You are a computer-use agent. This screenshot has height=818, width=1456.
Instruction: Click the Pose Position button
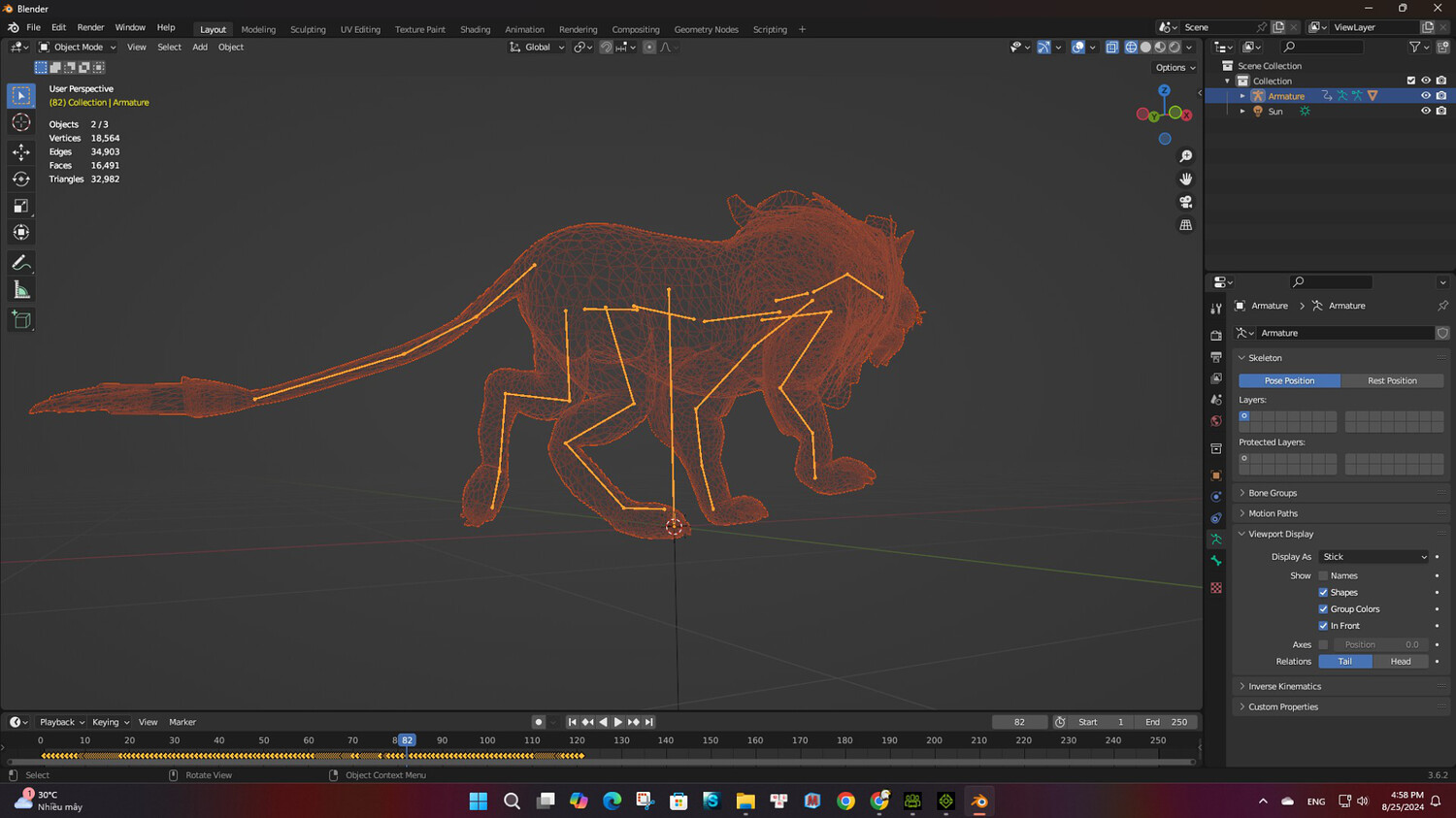click(x=1289, y=380)
